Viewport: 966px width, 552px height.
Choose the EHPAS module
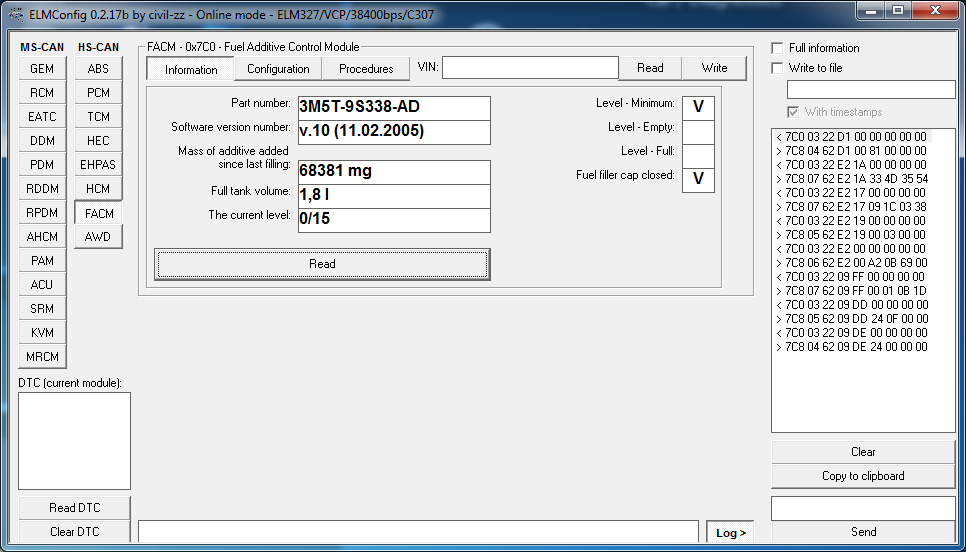[98, 165]
